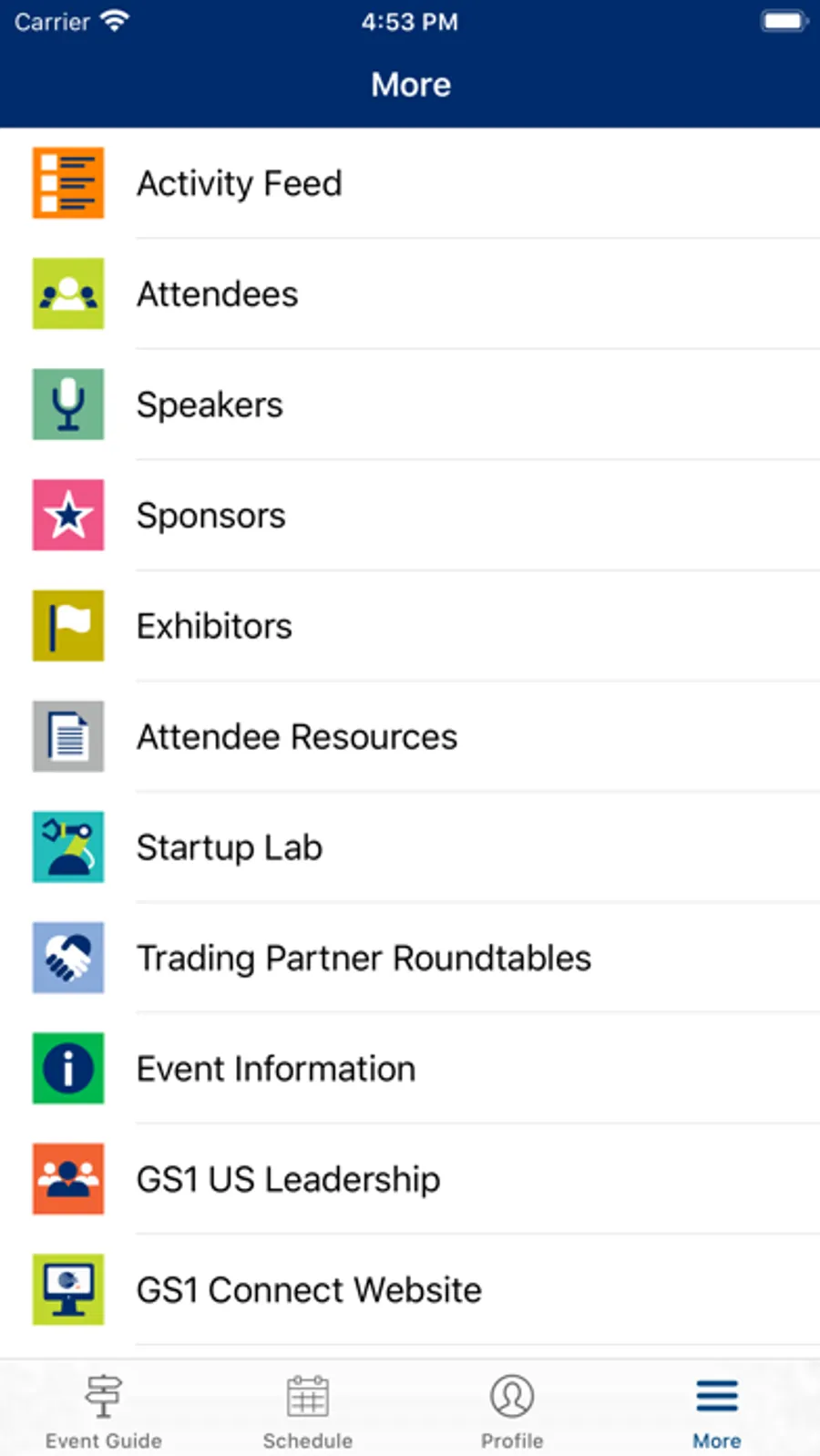Screen dimensions: 820x1456
Task: Tap the pink Sponsors star icon
Action: (x=68, y=515)
